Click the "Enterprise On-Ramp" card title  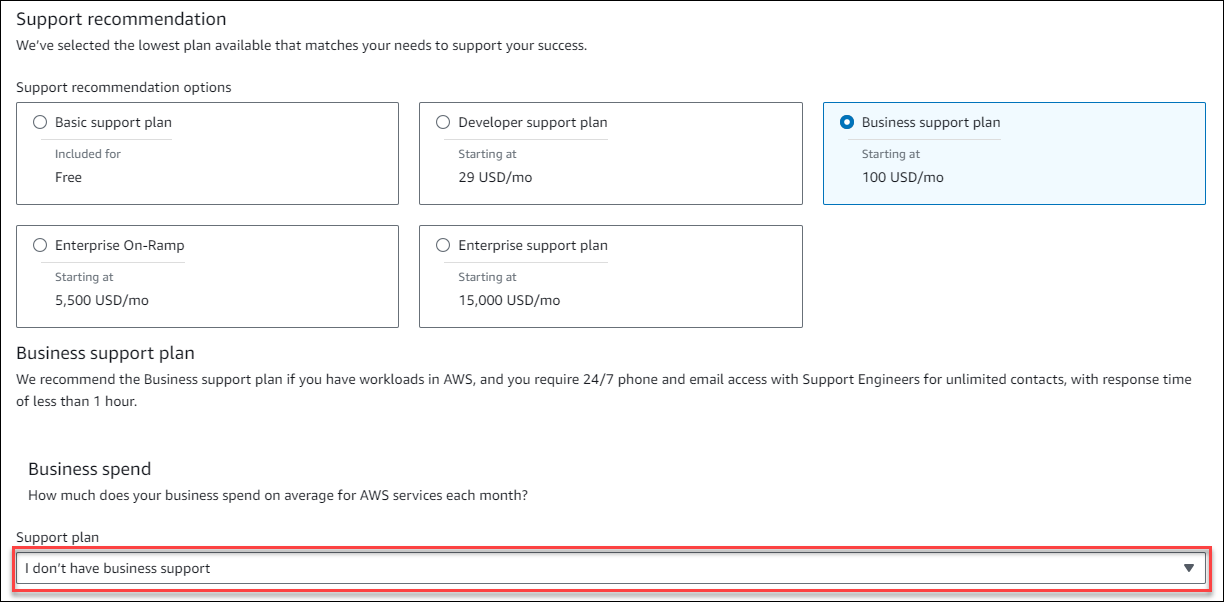(x=119, y=245)
